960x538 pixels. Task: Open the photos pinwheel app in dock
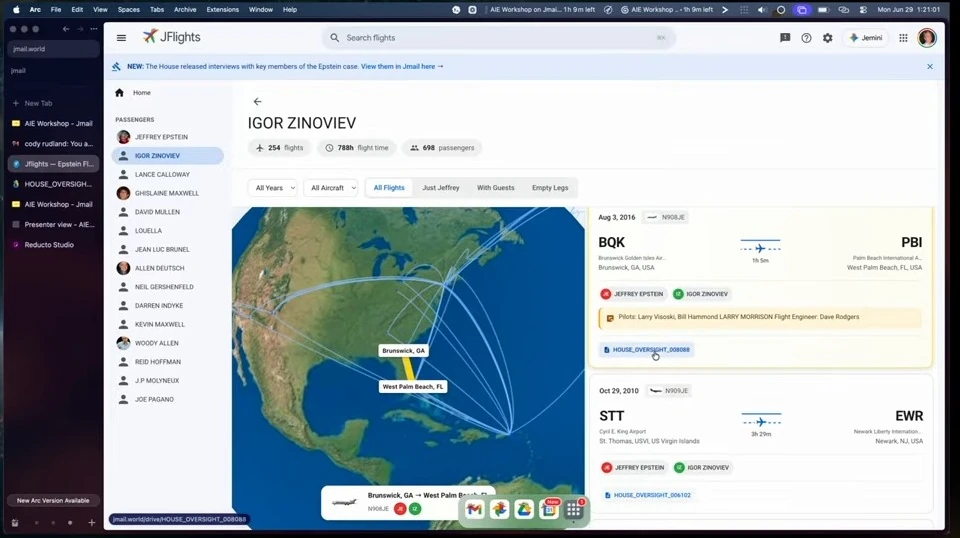[500, 509]
